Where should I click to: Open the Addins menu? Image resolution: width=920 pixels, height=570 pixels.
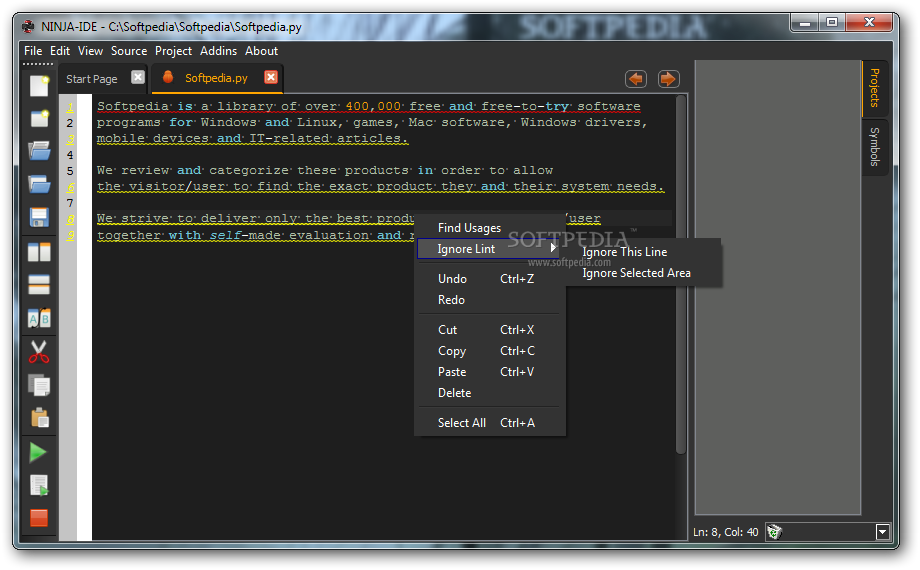(x=218, y=51)
